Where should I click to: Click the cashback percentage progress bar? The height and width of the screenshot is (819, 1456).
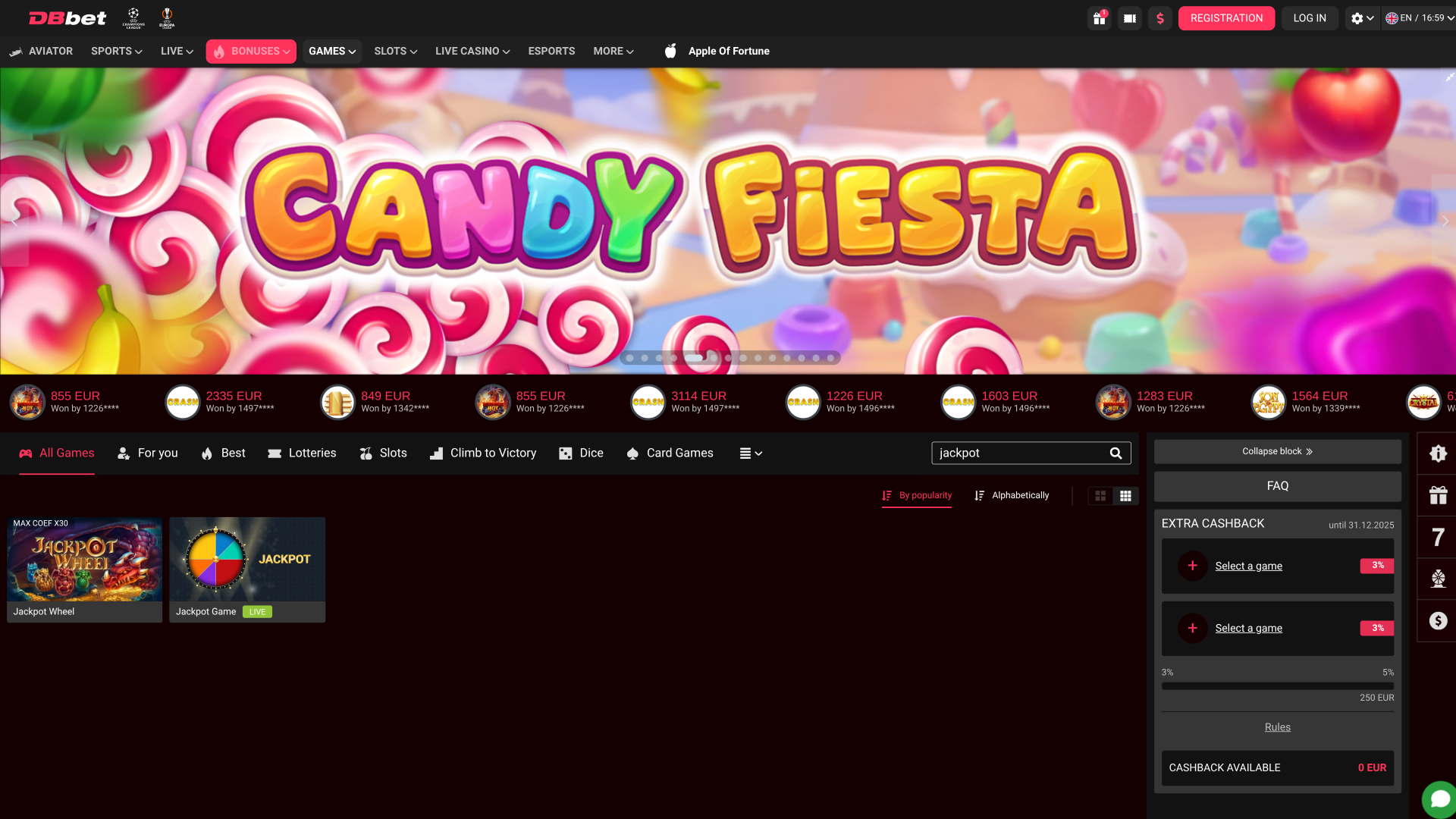(x=1277, y=685)
